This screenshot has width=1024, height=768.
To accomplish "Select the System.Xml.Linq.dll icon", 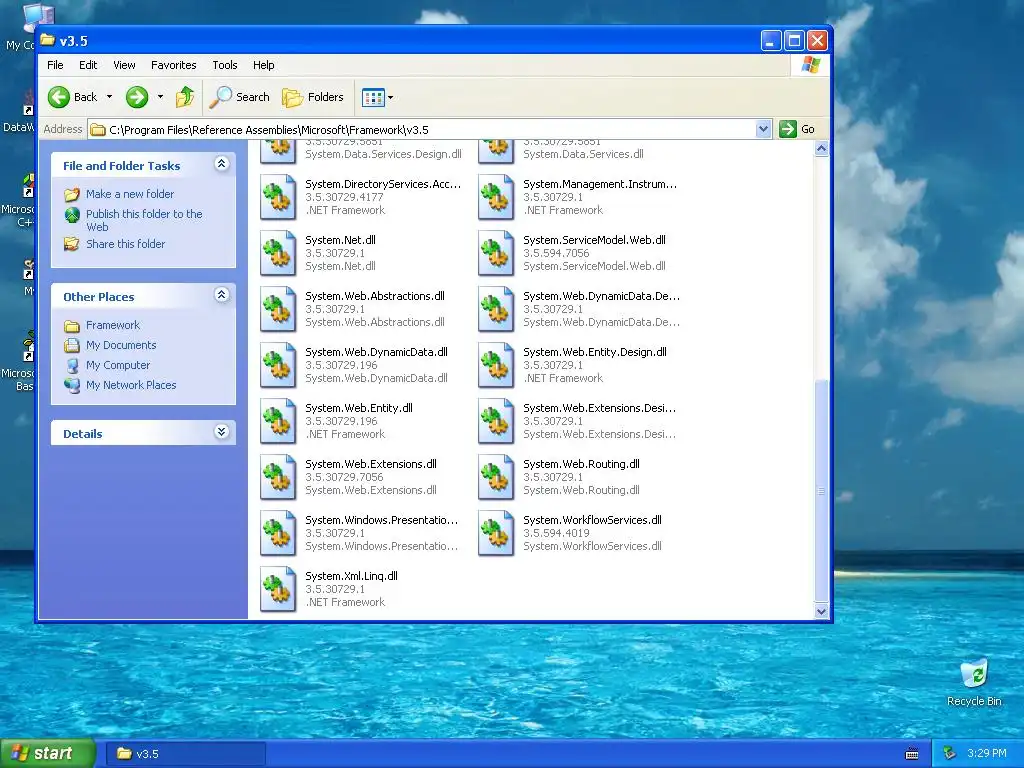I will 278,589.
